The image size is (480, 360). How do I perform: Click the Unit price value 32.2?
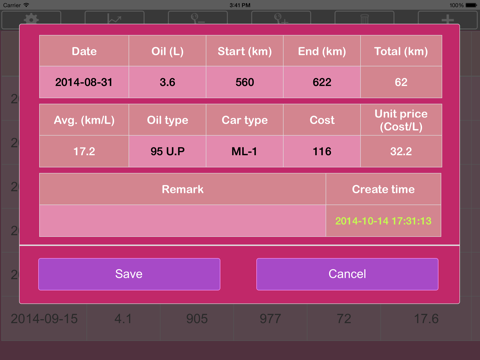click(x=401, y=151)
